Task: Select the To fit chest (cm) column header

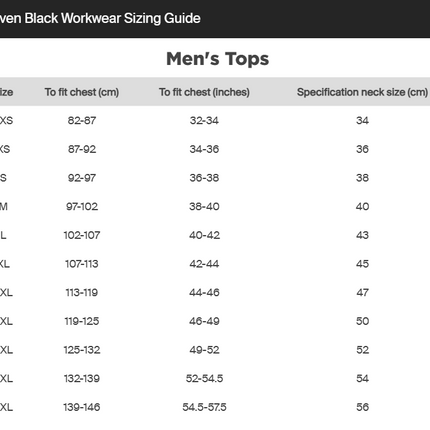Action: point(82,92)
